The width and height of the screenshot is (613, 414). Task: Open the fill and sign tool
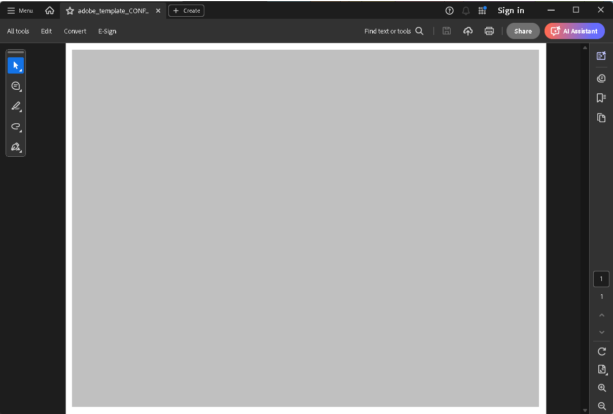[16, 147]
